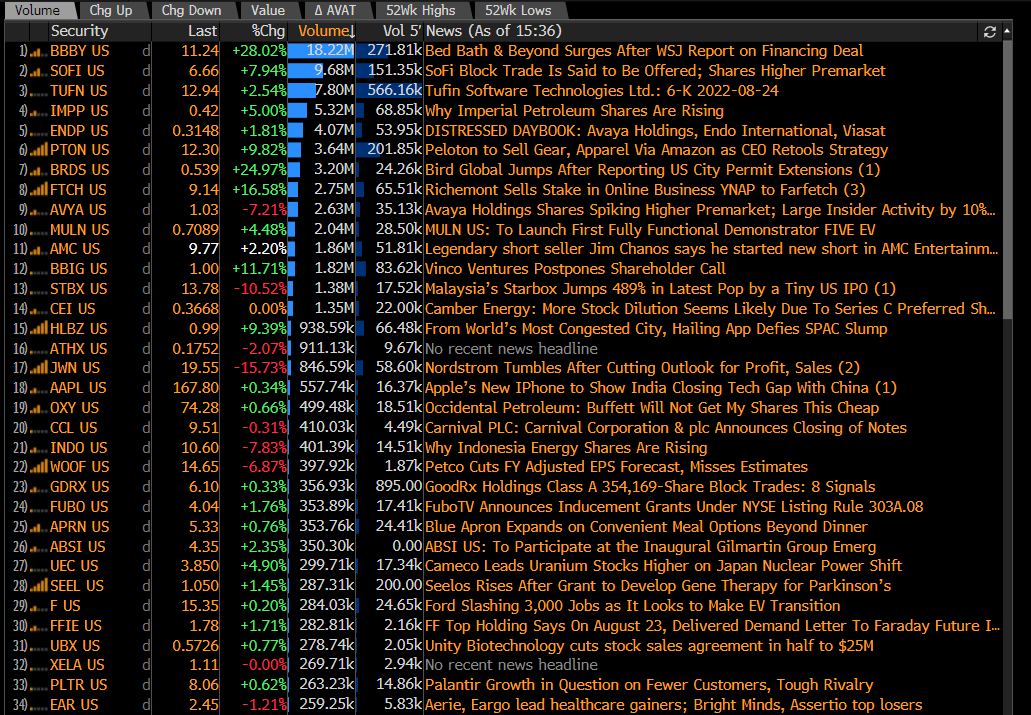Open the chart icon beside FTCH US
This screenshot has height=715, width=1031.
tap(39, 190)
